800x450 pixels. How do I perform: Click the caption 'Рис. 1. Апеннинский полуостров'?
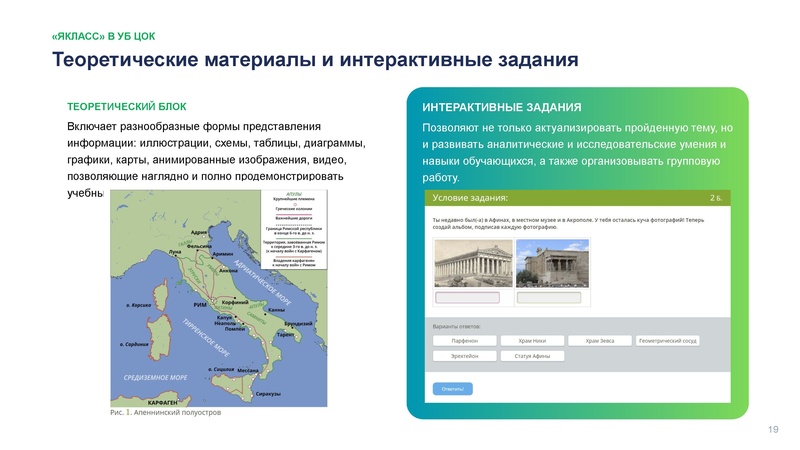[x=166, y=412]
